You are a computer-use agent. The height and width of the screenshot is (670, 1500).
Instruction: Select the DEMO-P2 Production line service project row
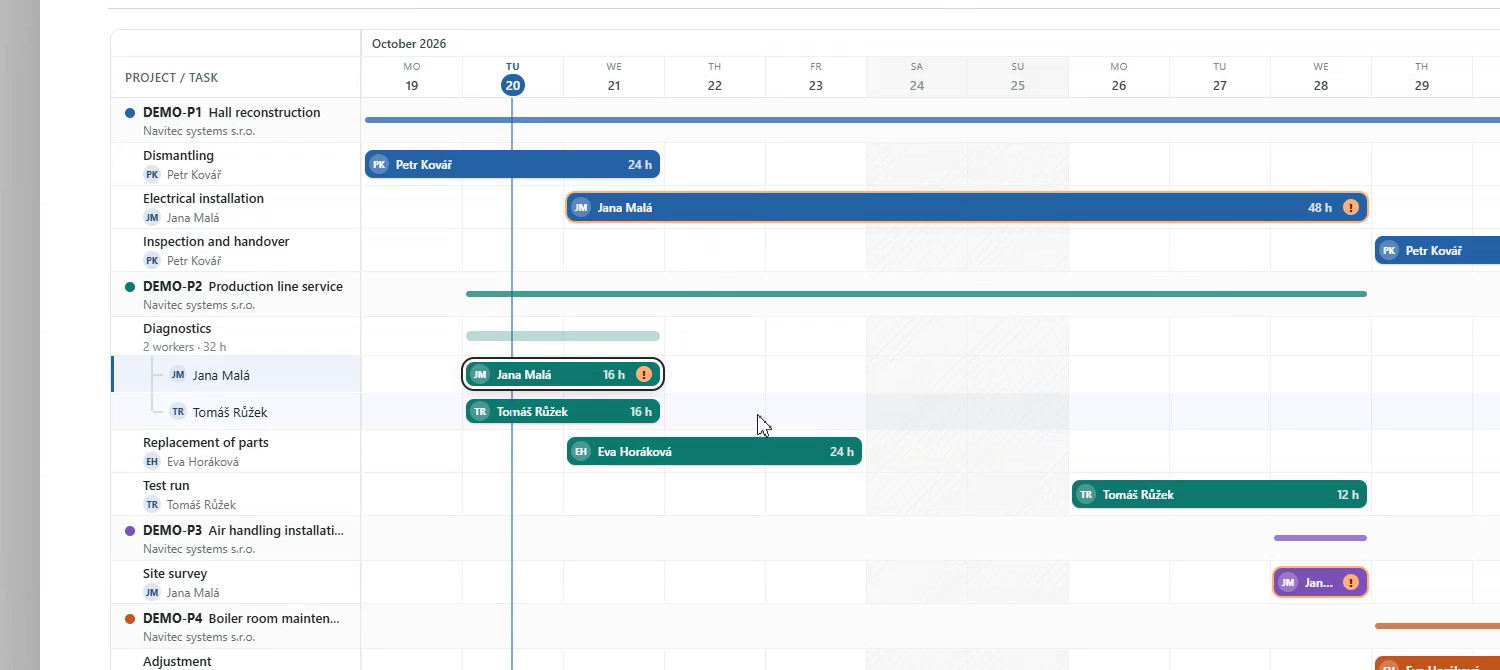pos(236,295)
